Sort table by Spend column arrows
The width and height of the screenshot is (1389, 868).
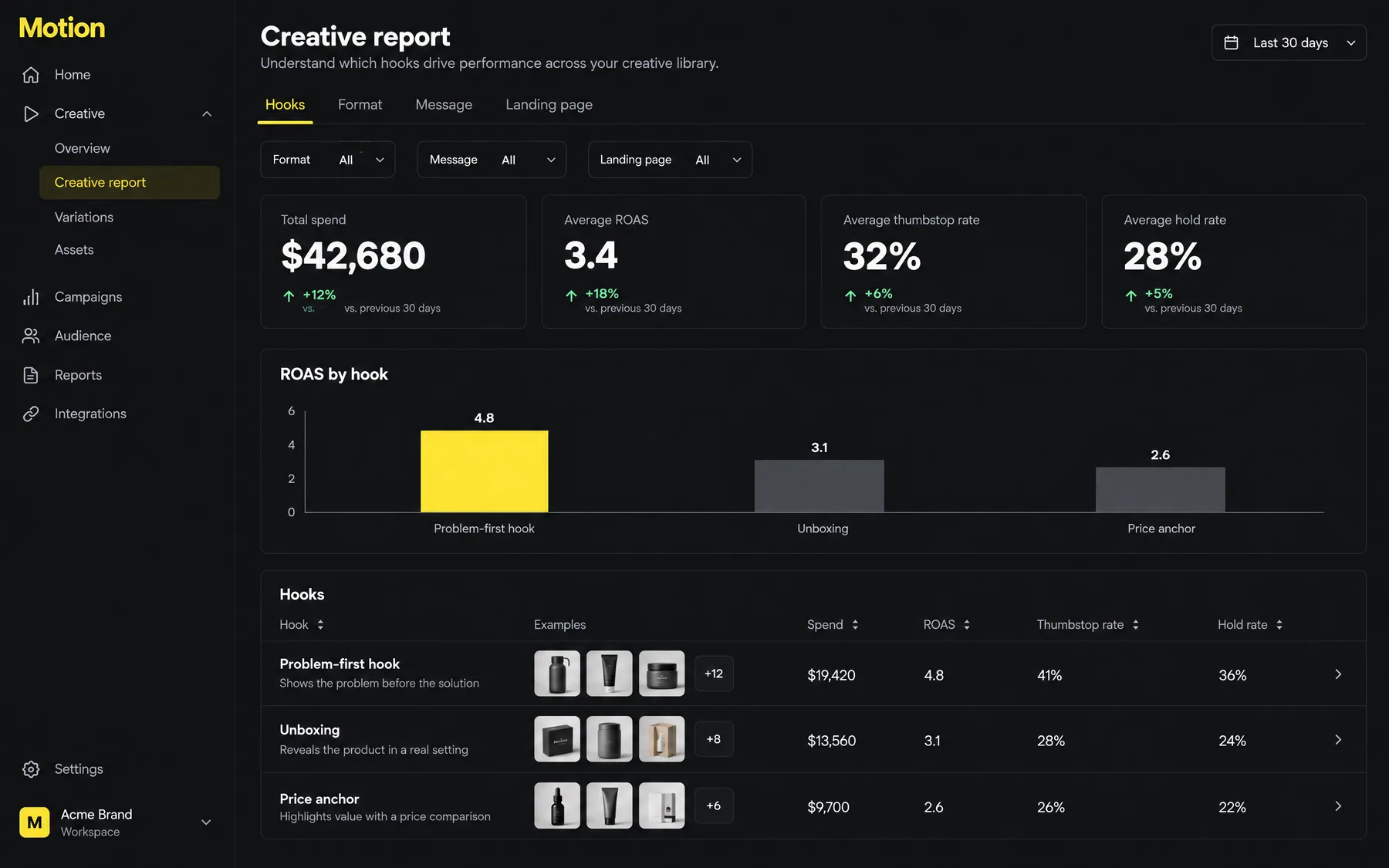coord(855,625)
